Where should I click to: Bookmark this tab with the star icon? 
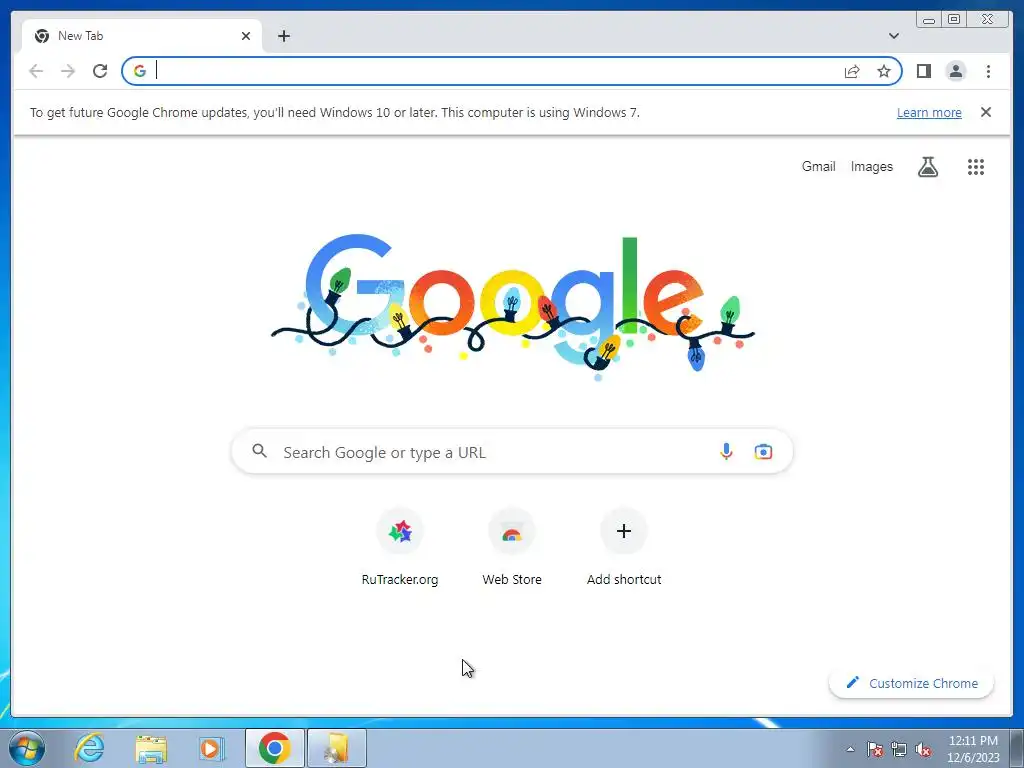tap(884, 71)
